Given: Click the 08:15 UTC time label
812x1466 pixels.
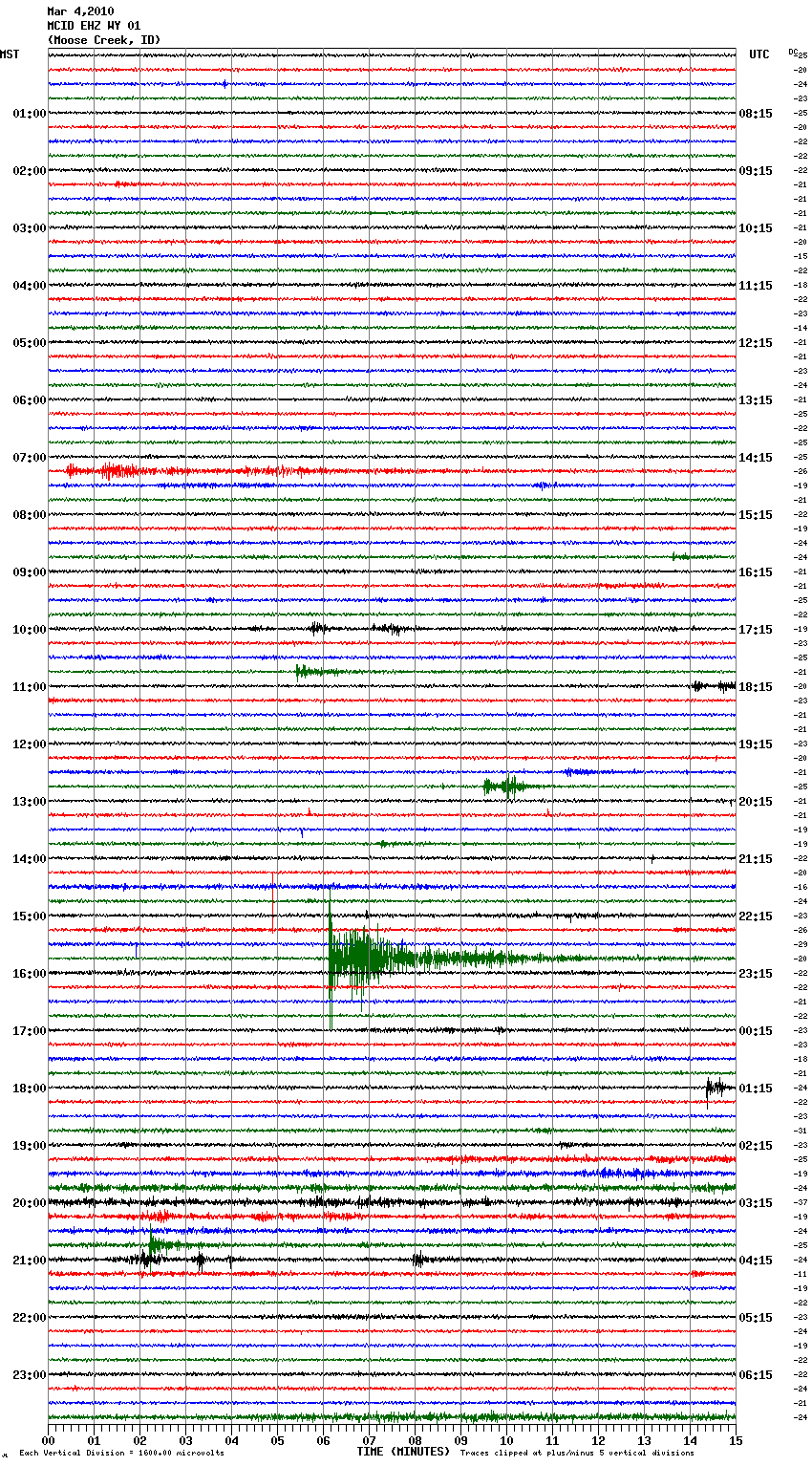Looking at the screenshot, I should 756,114.
